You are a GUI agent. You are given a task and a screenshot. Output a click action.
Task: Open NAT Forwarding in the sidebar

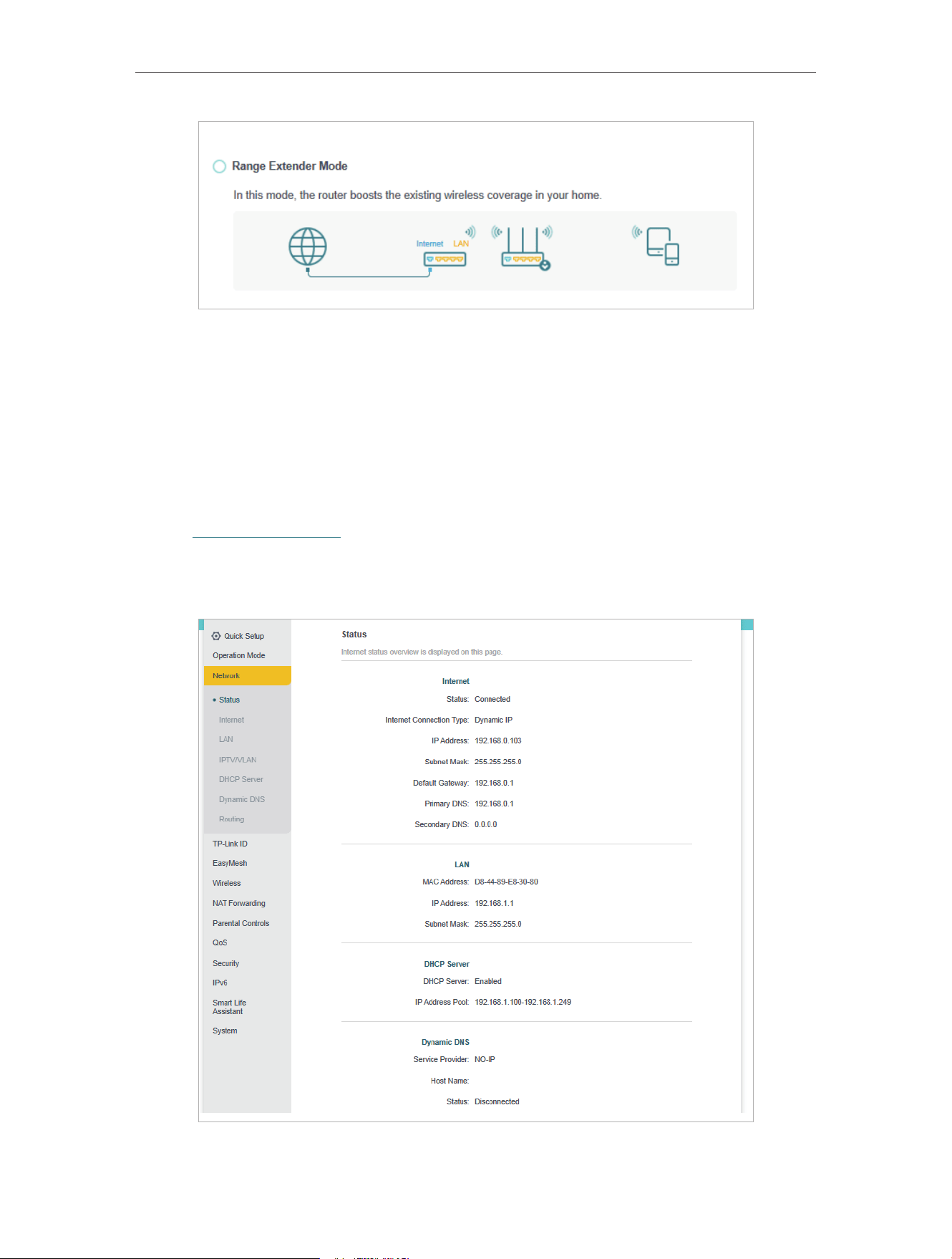(239, 903)
